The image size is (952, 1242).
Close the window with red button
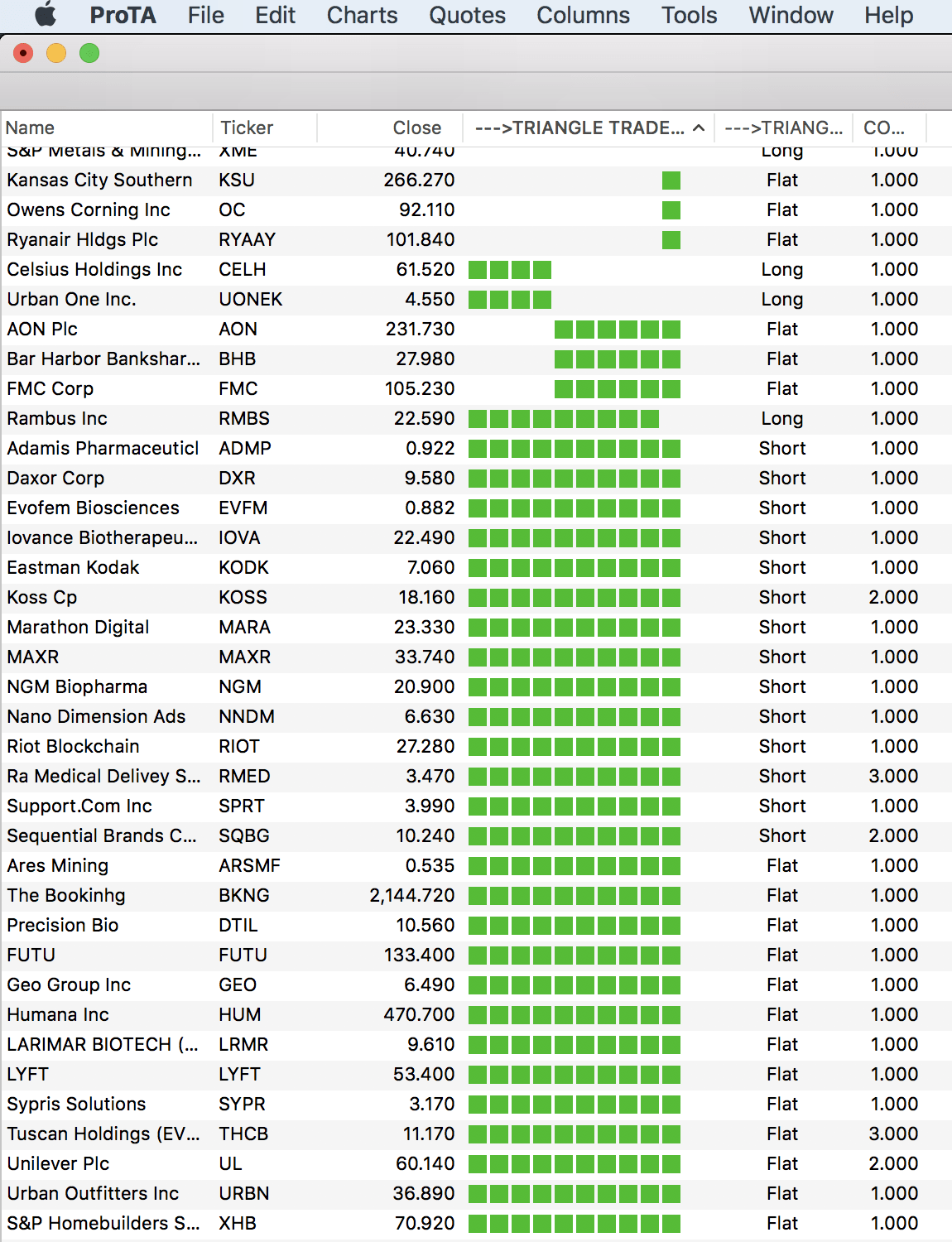[x=23, y=54]
